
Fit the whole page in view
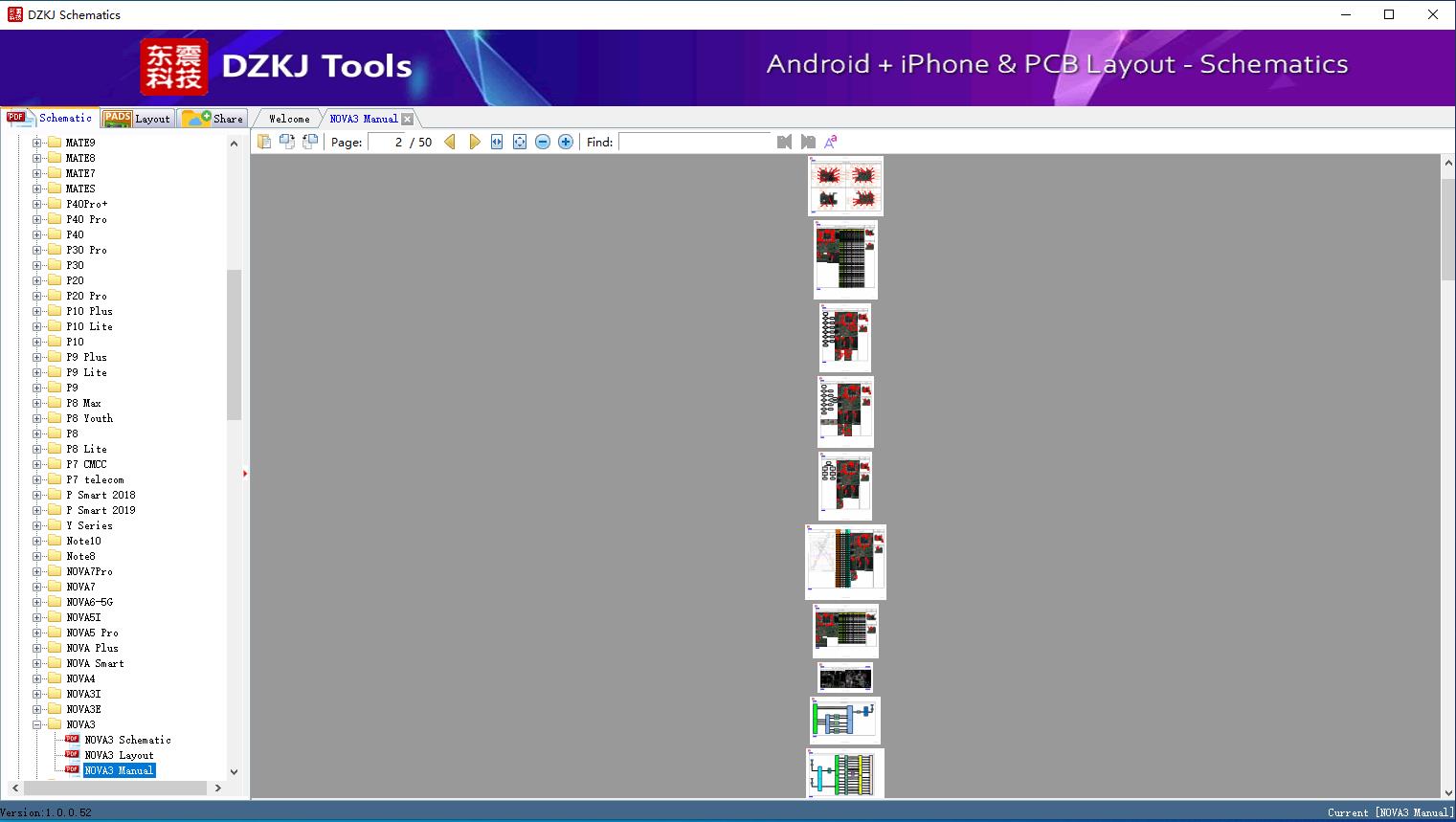[520, 142]
